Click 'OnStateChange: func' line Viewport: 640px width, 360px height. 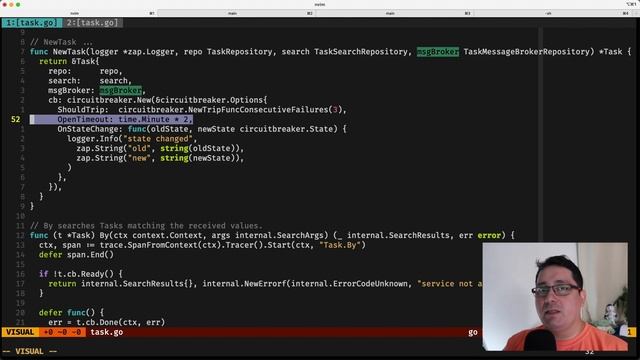pos(202,129)
